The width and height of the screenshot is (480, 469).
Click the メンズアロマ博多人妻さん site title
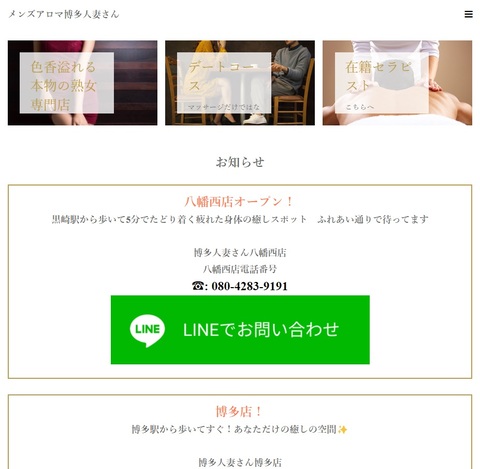64,14
